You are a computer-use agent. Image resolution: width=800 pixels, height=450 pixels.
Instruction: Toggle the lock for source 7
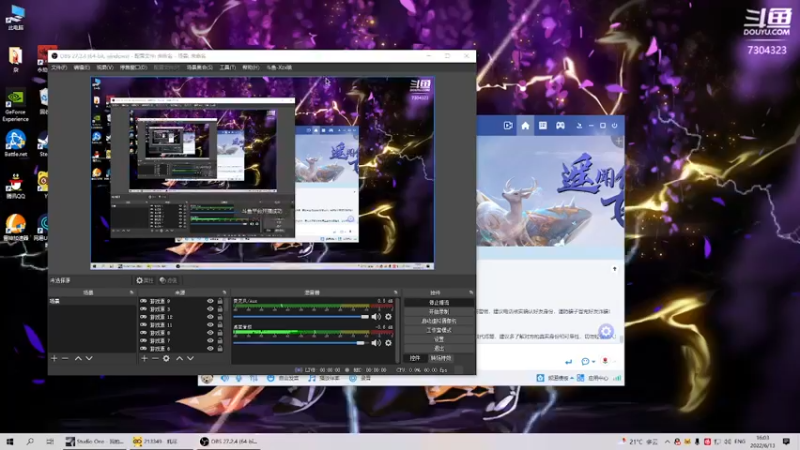220,340
